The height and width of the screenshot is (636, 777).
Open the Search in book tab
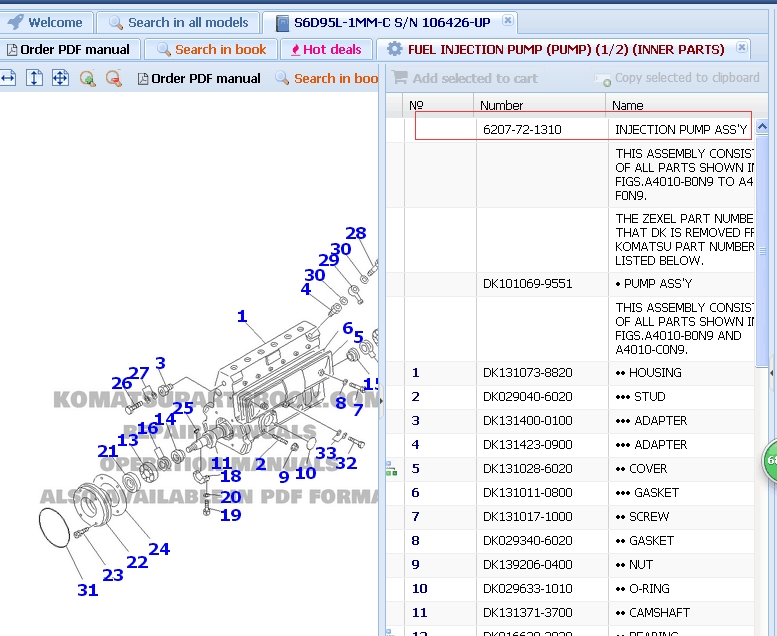click(x=212, y=50)
